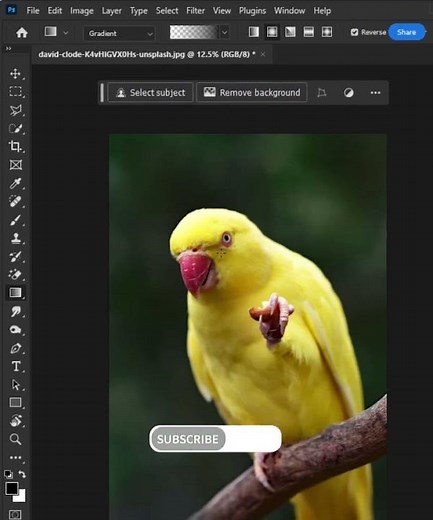This screenshot has width=433, height=520.
Task: Click the transform image icon in taskbar
Action: 321,93
